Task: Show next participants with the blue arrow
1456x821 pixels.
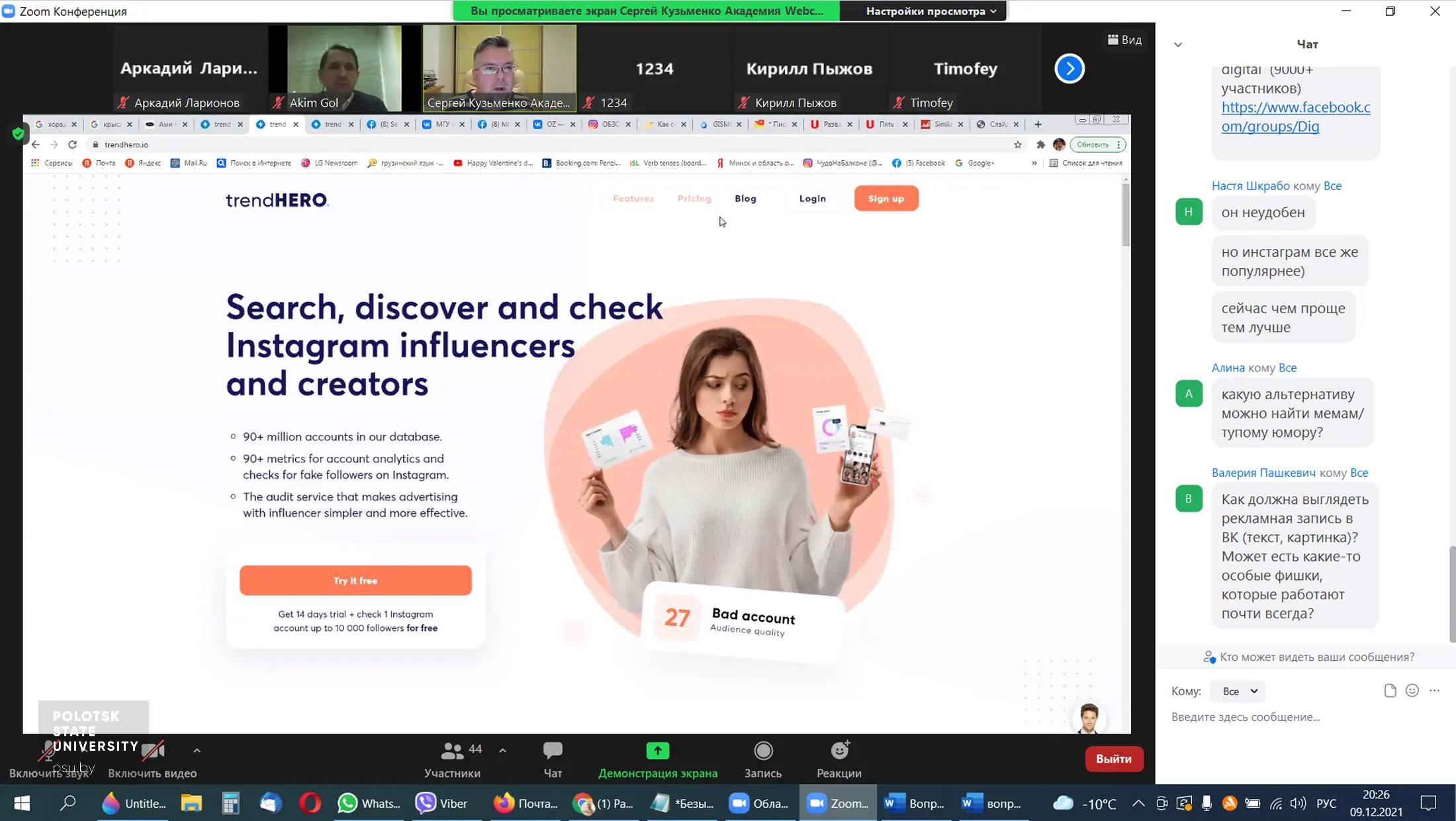Action: (x=1069, y=68)
